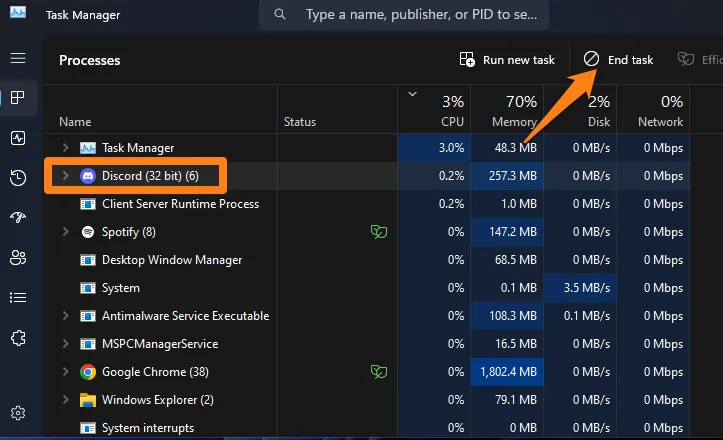Click the 3.5 MB/s disk cell
This screenshot has width=723, height=440.
point(580,288)
